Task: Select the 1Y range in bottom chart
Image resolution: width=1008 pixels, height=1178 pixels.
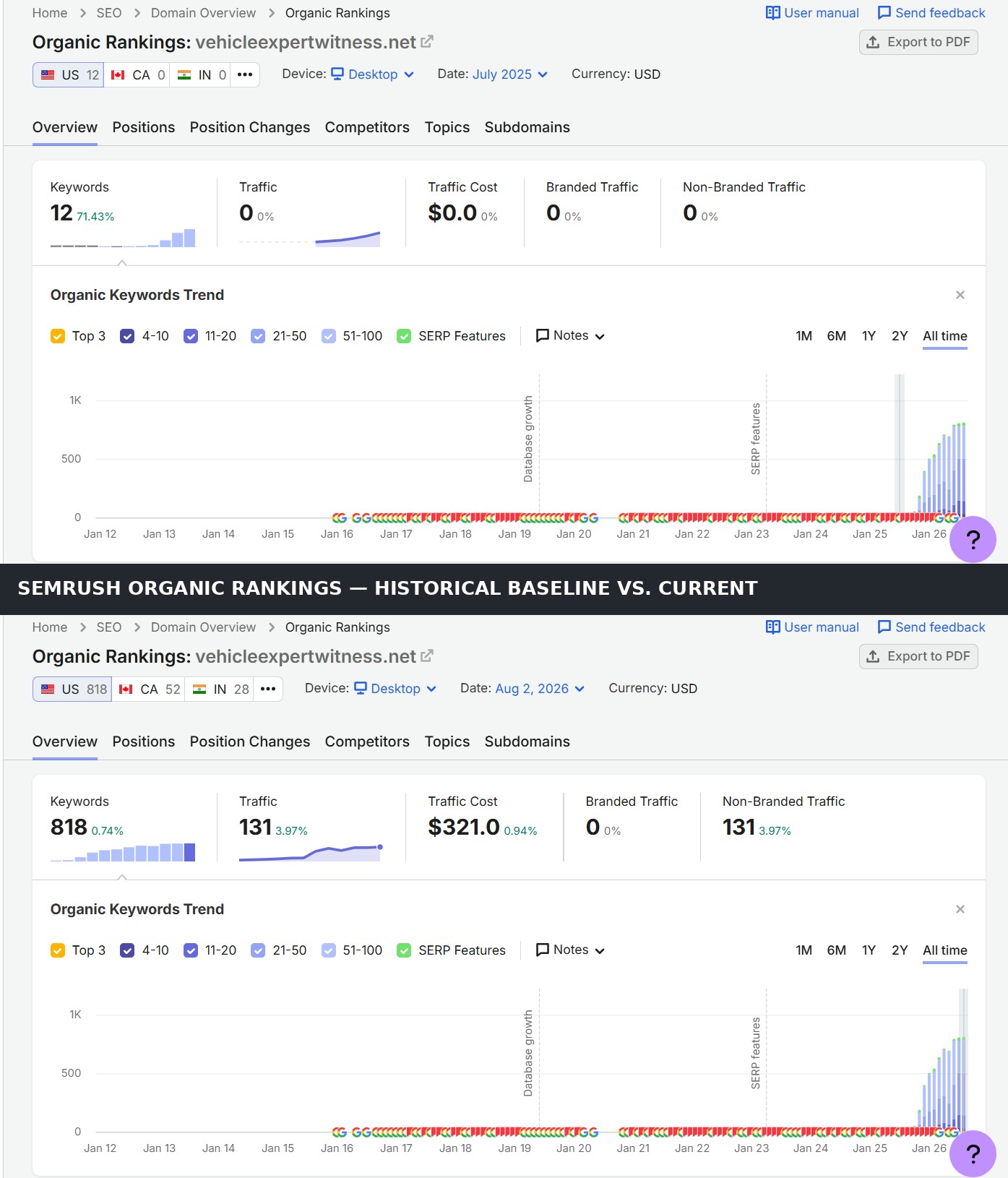Action: pyautogui.click(x=869, y=950)
